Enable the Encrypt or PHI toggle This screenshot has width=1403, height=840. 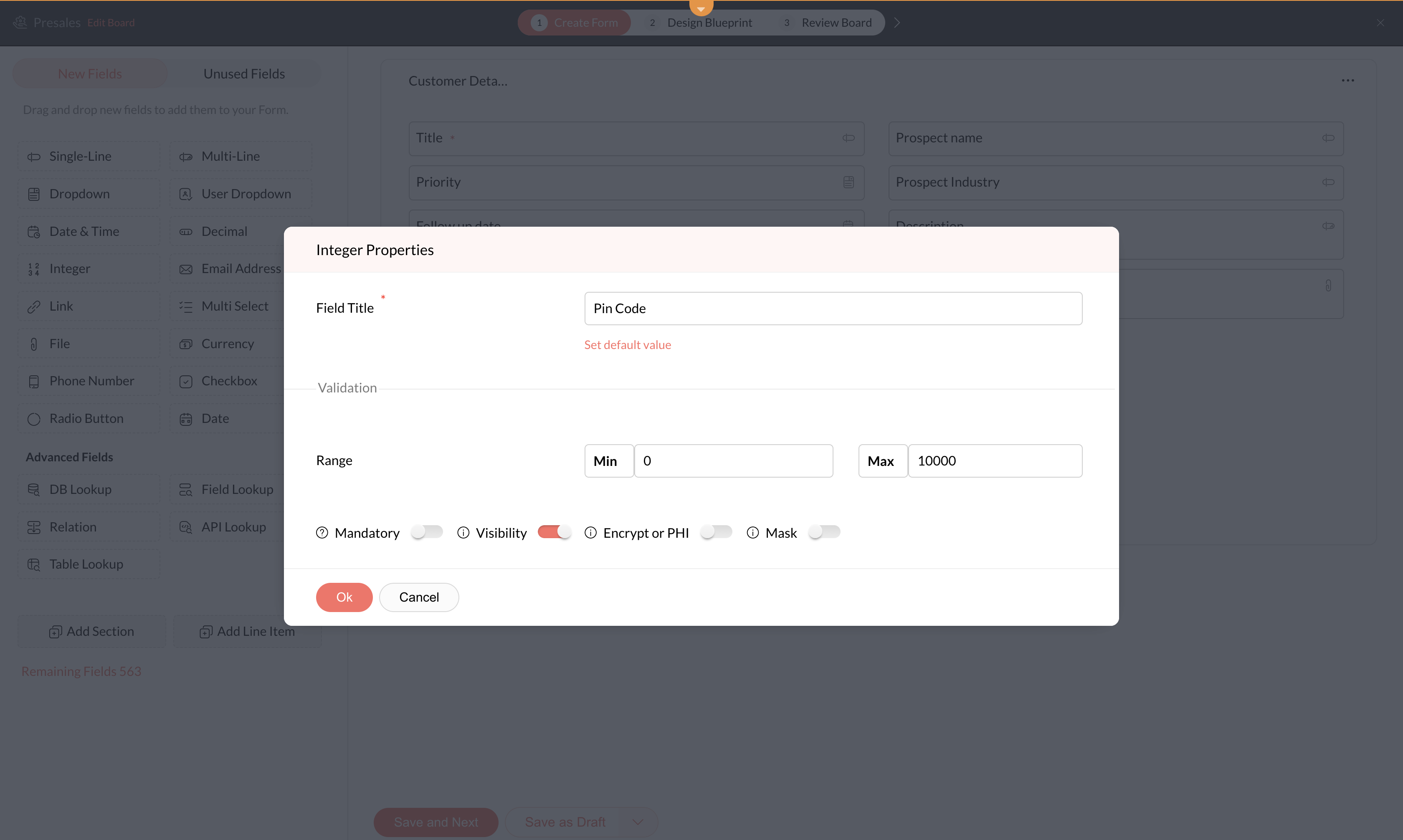[716, 532]
